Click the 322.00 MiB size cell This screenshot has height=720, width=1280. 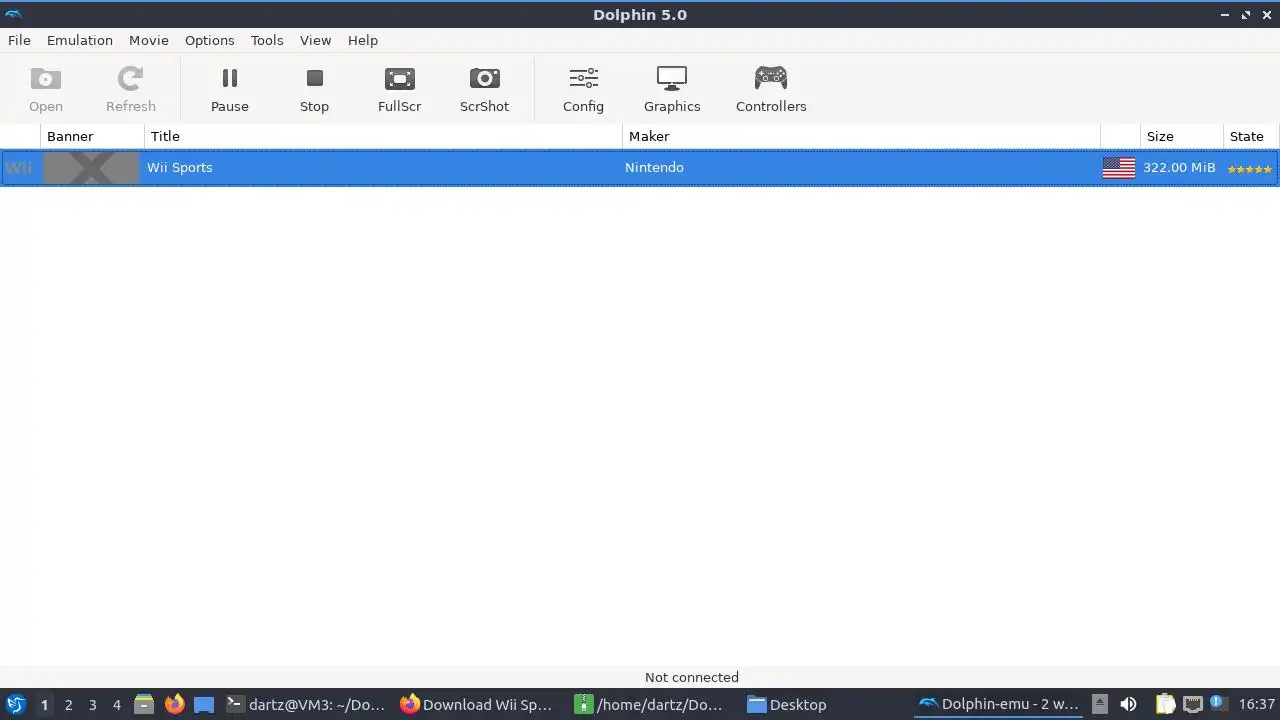1180,167
